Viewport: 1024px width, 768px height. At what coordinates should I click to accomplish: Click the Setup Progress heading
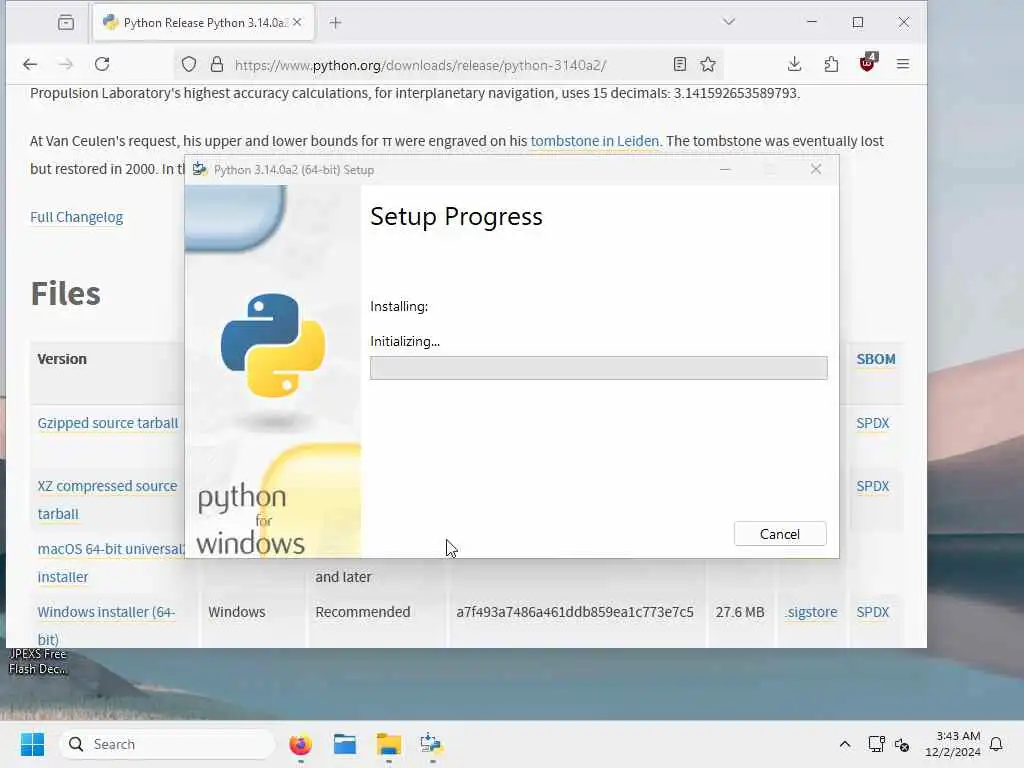(x=456, y=216)
